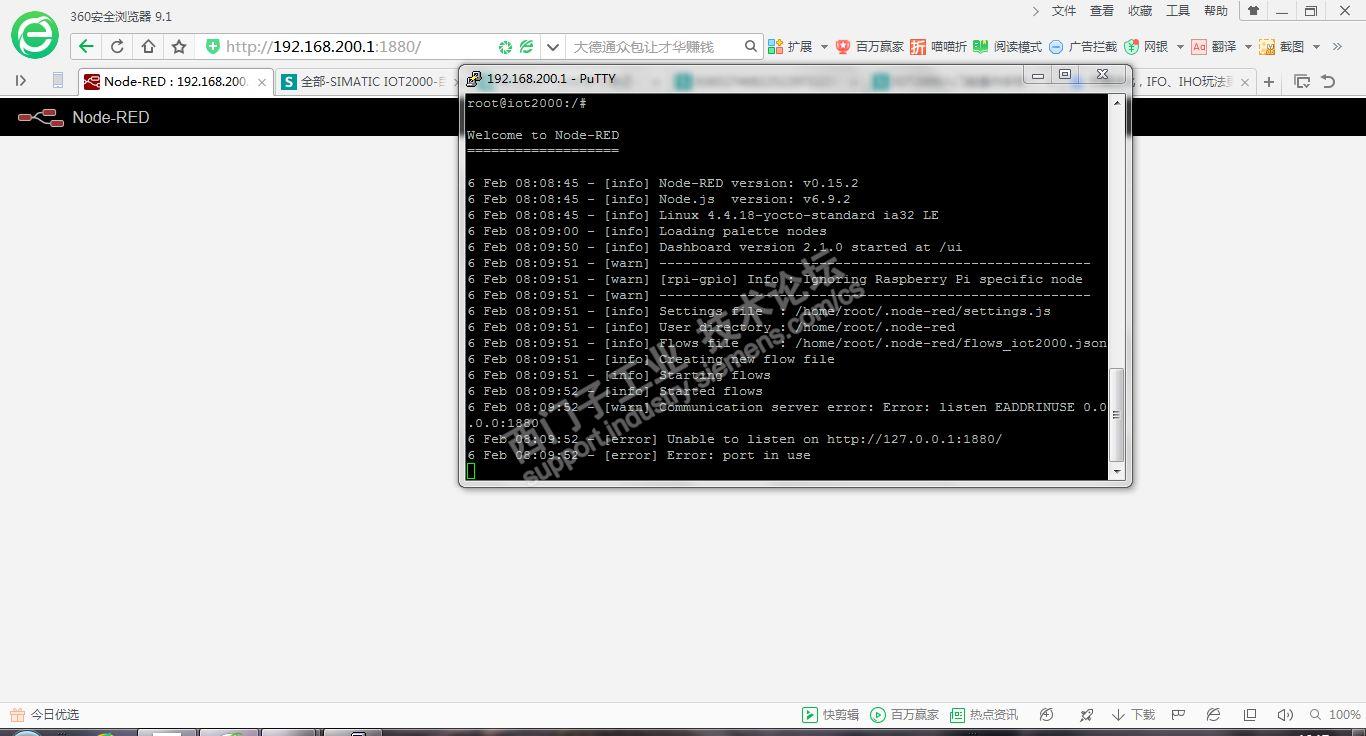Open the 收藏 menu
The image size is (1366, 736).
(x=1140, y=11)
